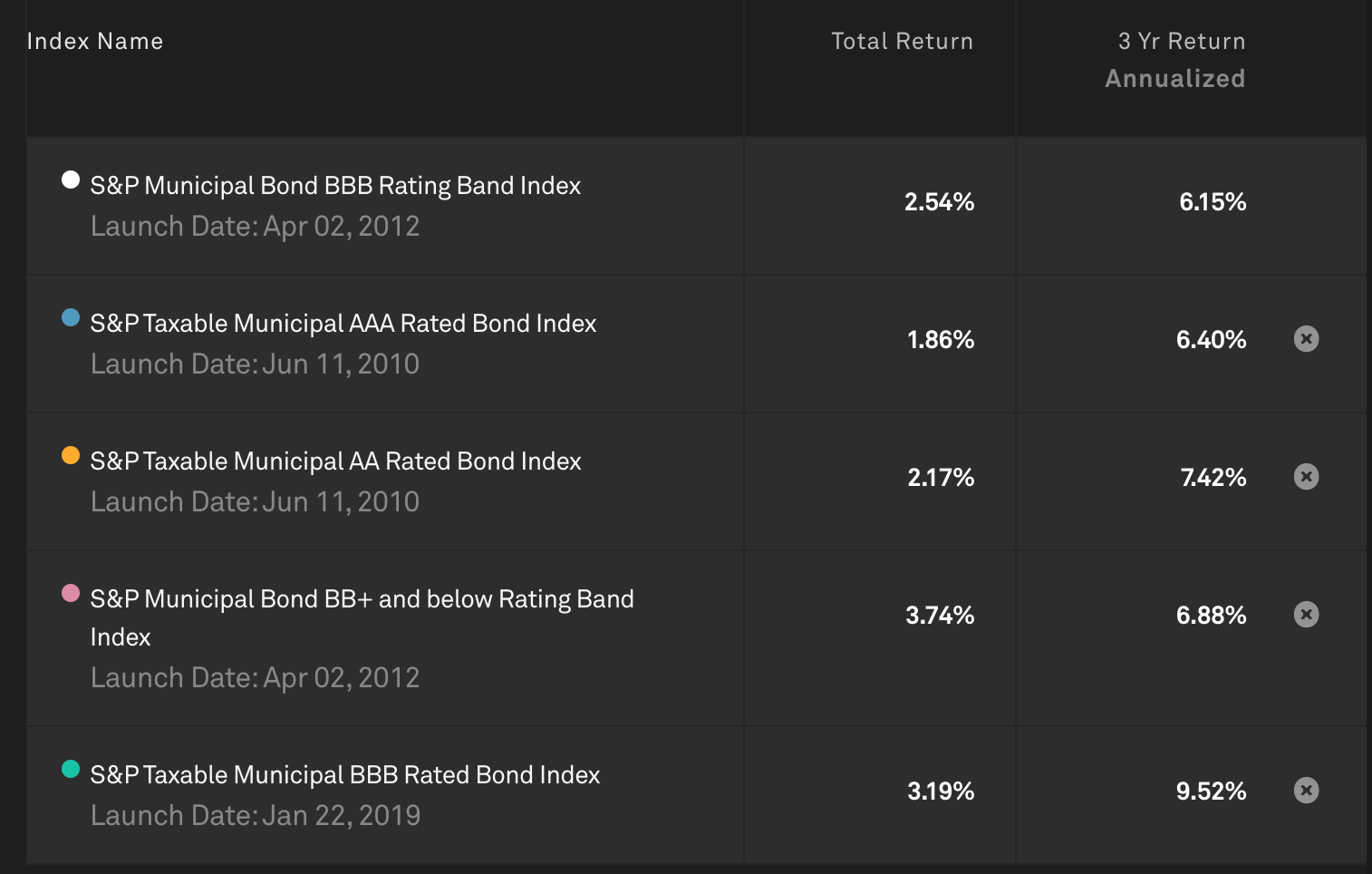Open S&P Taxable Municipal BBB Rated Bond Index
1372x874 pixels.
pyautogui.click(x=344, y=775)
